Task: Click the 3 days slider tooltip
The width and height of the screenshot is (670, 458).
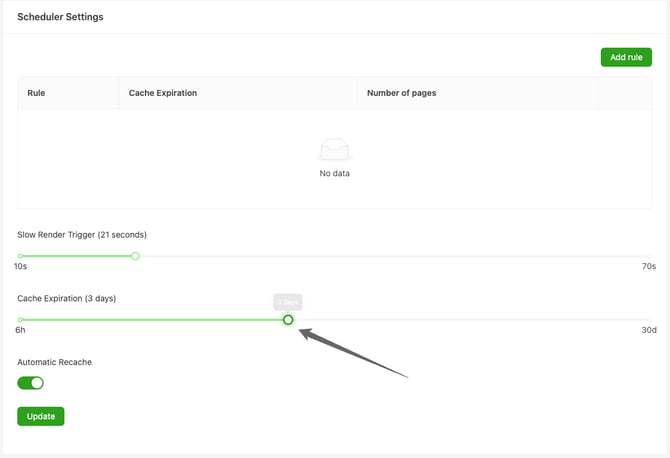Action: [287, 302]
